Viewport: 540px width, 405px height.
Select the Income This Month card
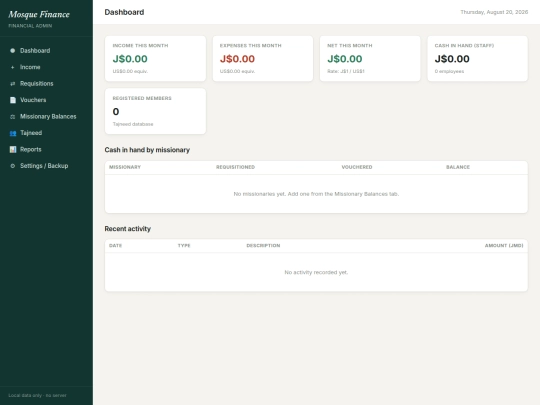pyautogui.click(x=155, y=59)
